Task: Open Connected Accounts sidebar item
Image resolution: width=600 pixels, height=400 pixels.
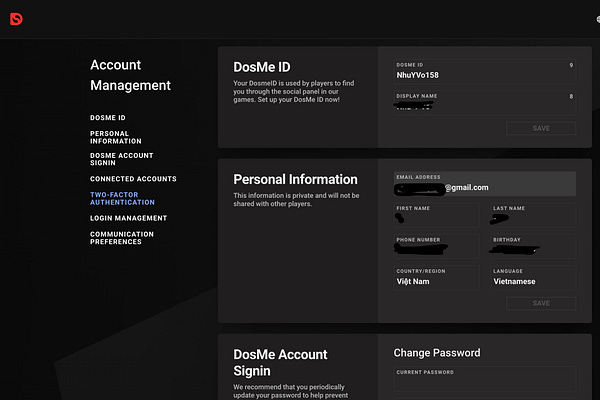Action: [x=133, y=179]
